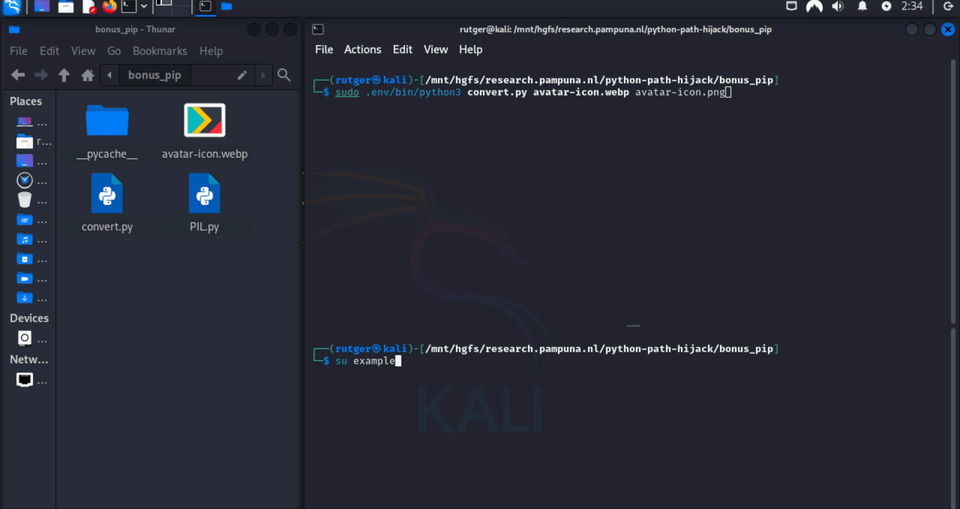
Task: Open terminal View menu
Action: [x=436, y=50]
